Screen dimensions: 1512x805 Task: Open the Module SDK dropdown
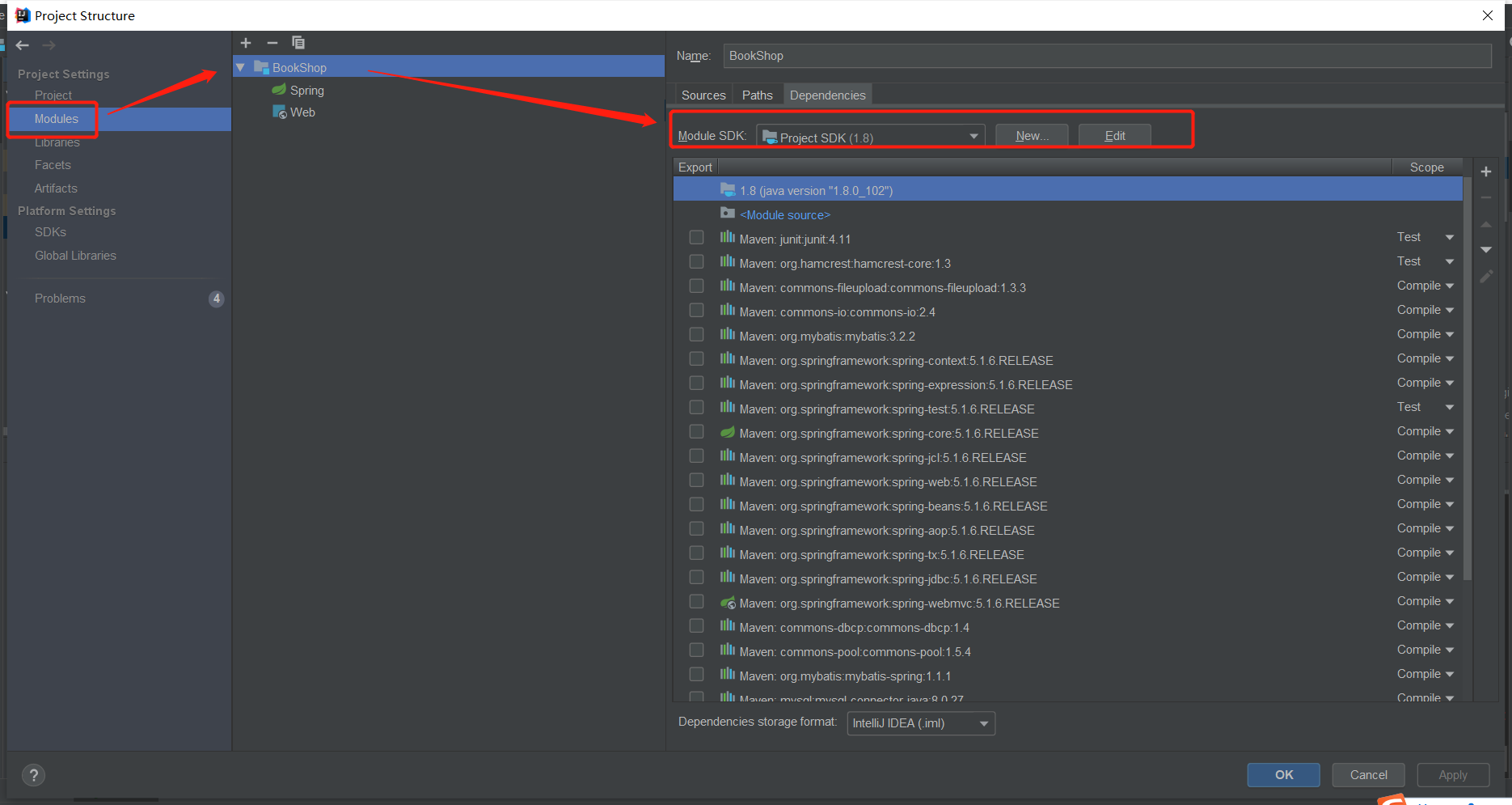coord(871,137)
